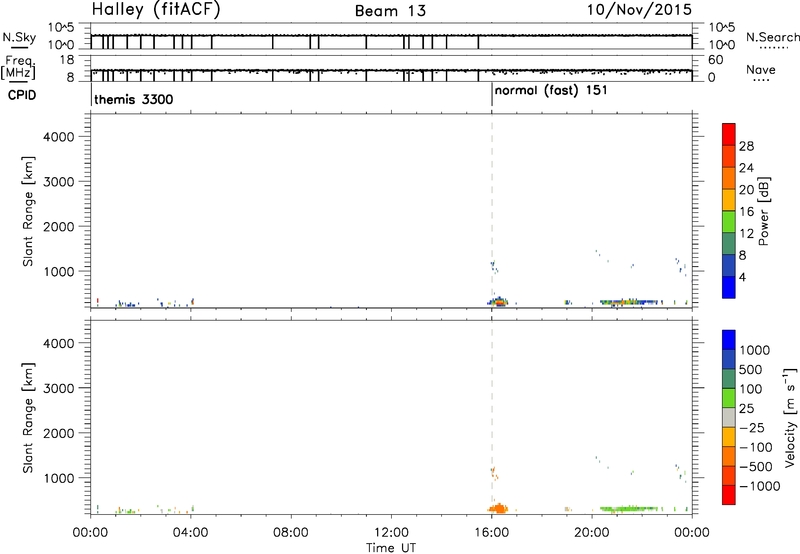Click the '10^5' left tick of N.Sky panel
800x554 pixels.
coord(61,27)
